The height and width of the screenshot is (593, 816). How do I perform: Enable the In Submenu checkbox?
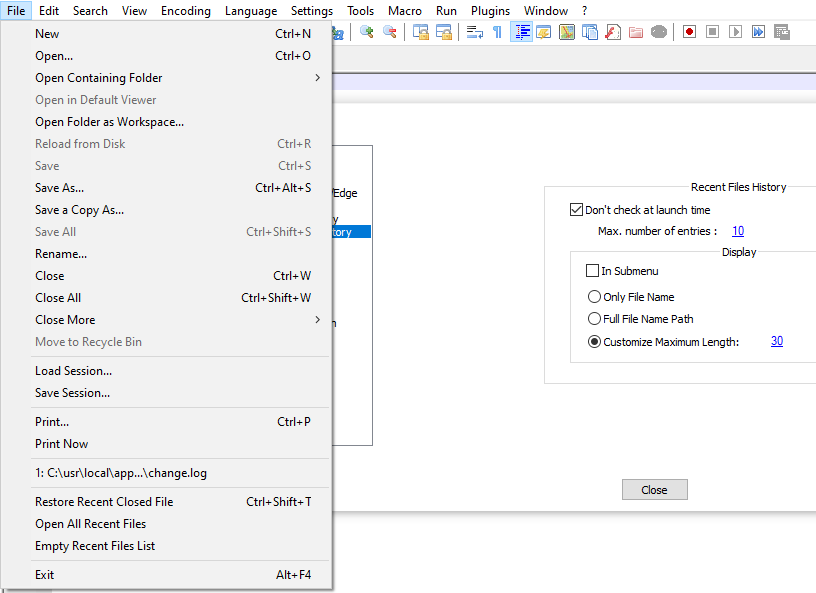pyautogui.click(x=592, y=271)
